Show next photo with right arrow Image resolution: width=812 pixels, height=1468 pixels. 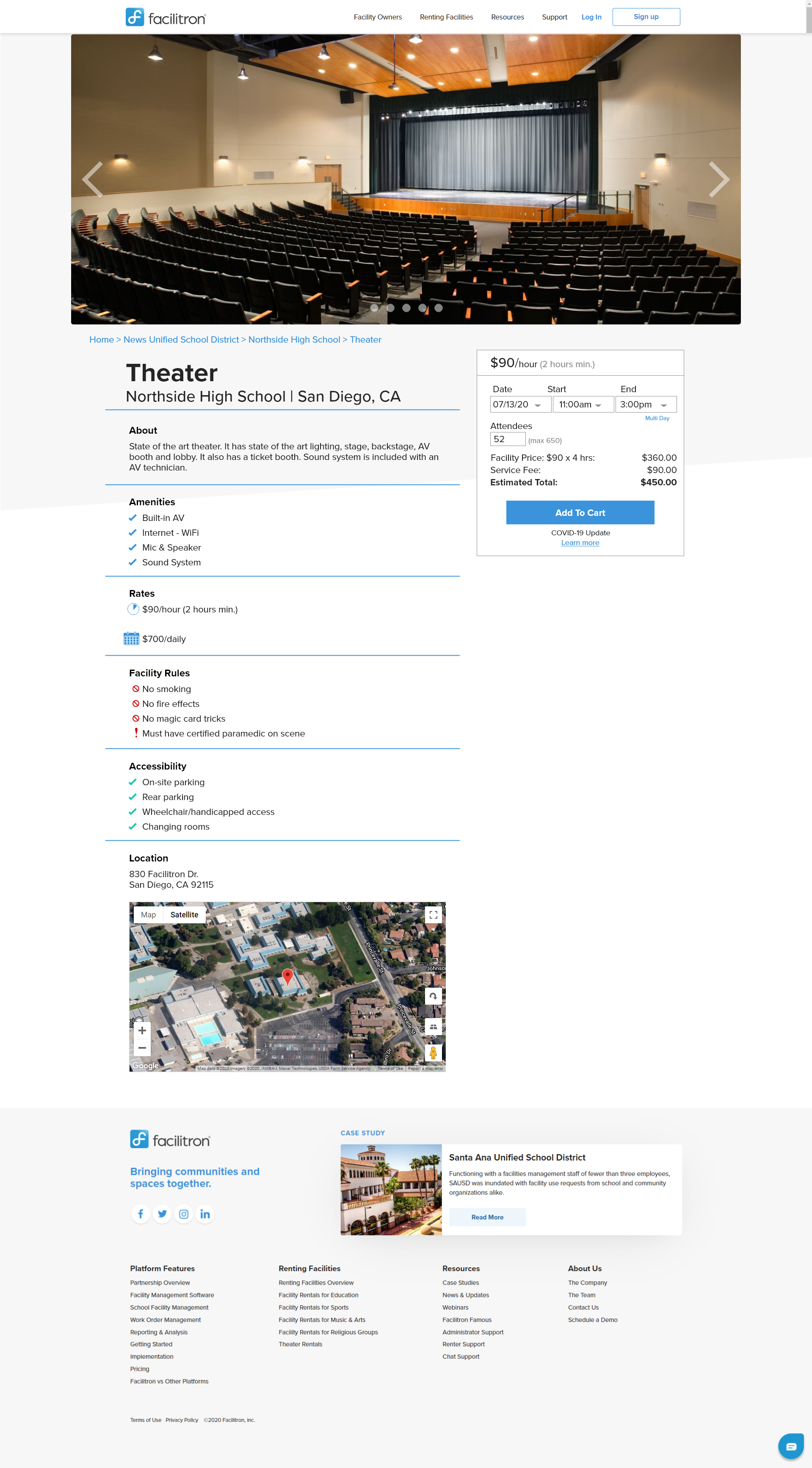(x=718, y=180)
